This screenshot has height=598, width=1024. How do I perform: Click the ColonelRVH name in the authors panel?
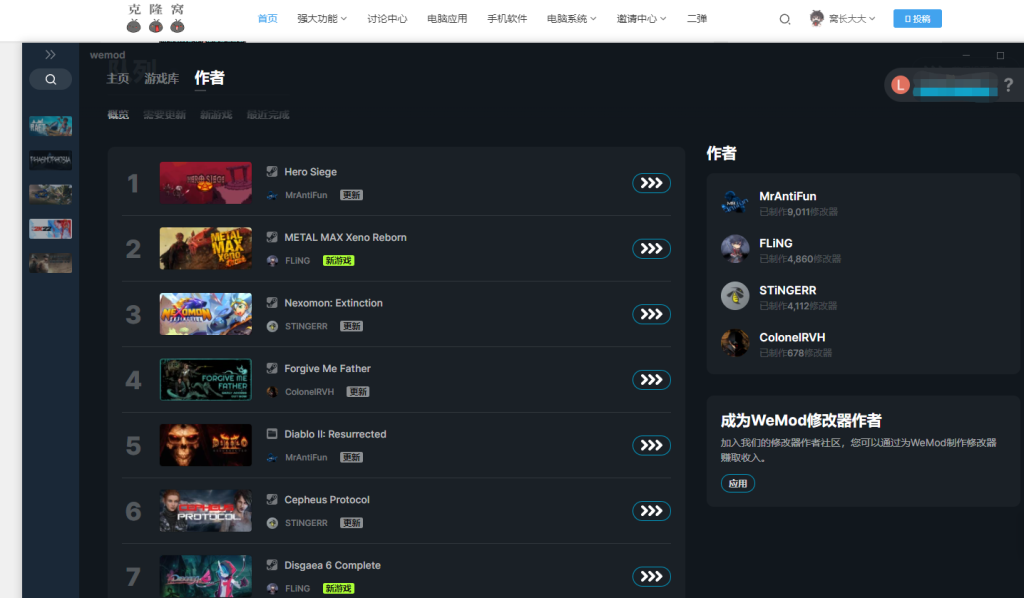[x=792, y=337]
